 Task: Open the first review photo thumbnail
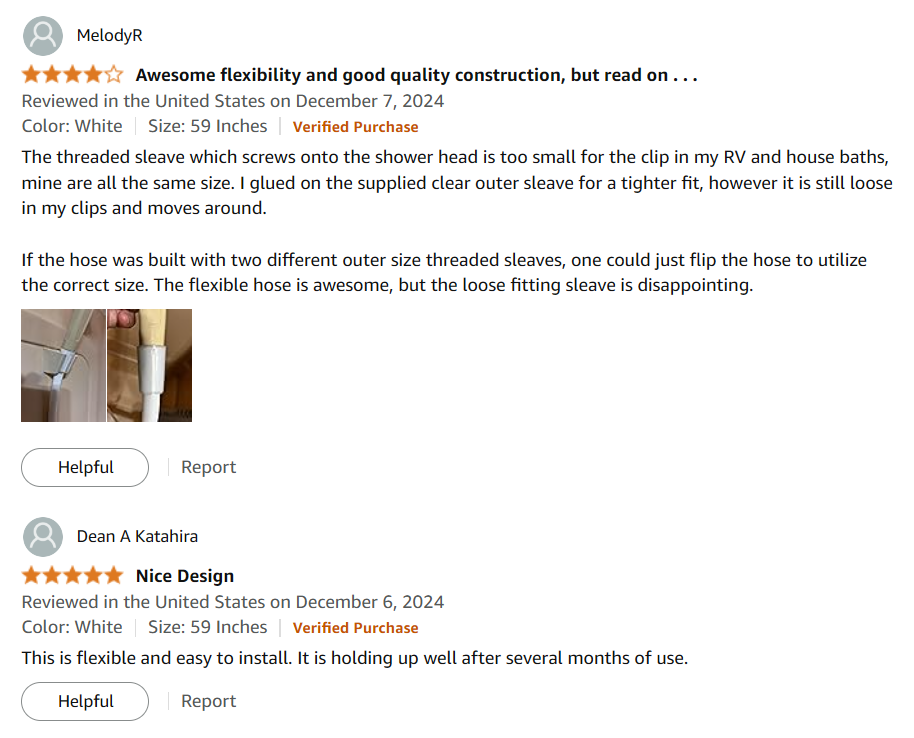(x=63, y=365)
